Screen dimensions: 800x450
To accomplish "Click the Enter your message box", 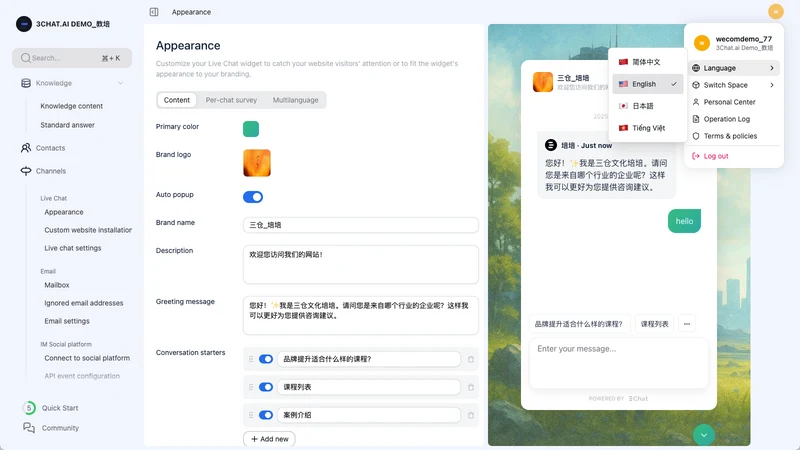I will 619,363.
